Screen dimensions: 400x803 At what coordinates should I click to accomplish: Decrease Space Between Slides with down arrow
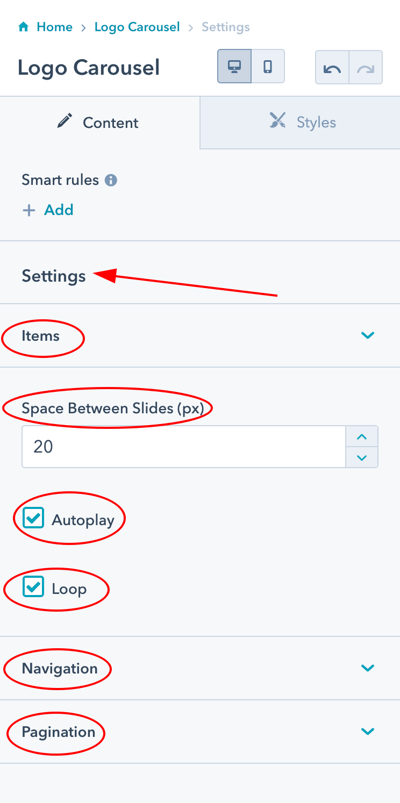pos(362,457)
